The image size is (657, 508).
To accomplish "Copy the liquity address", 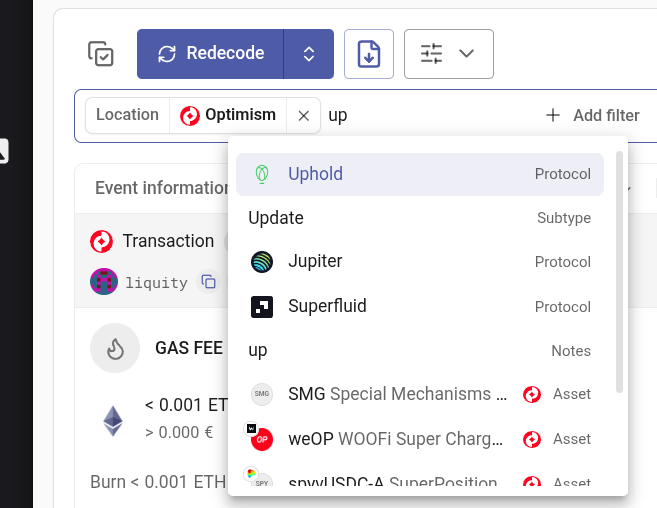I will tap(208, 282).
